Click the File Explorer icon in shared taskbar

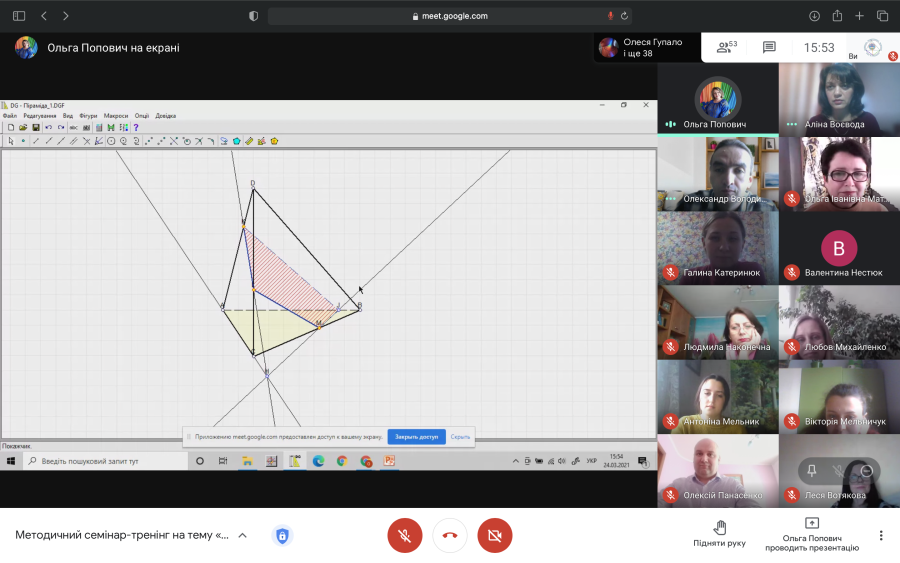pyautogui.click(x=247, y=461)
